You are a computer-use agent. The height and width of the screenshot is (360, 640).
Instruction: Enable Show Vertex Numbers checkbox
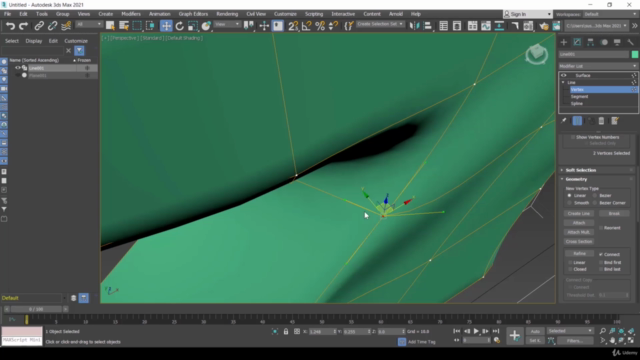tap(573, 137)
